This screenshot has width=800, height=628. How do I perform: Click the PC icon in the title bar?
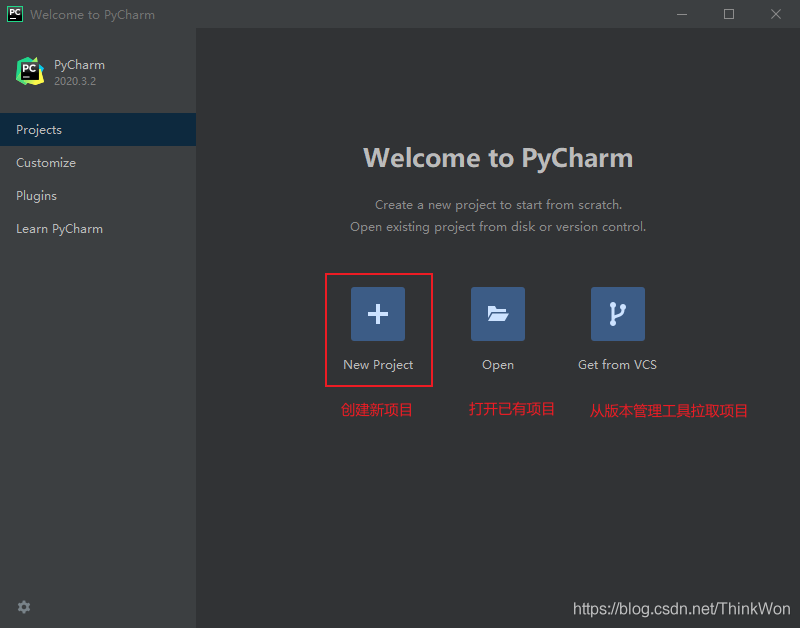(14, 14)
